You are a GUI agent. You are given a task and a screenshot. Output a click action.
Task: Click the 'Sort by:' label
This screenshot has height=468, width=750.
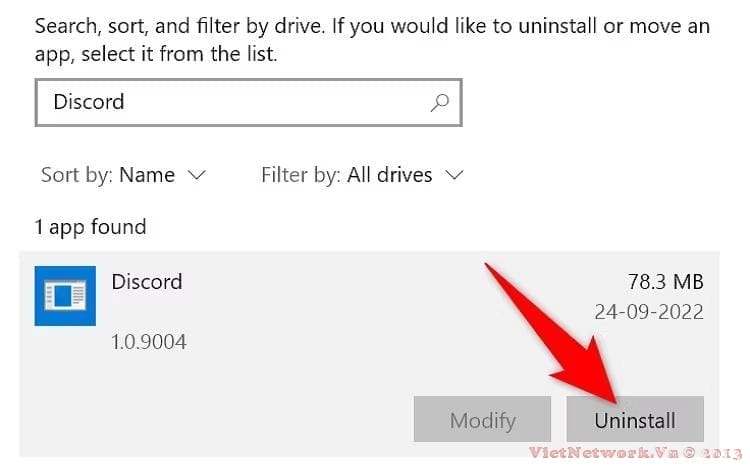pyautogui.click(x=76, y=175)
